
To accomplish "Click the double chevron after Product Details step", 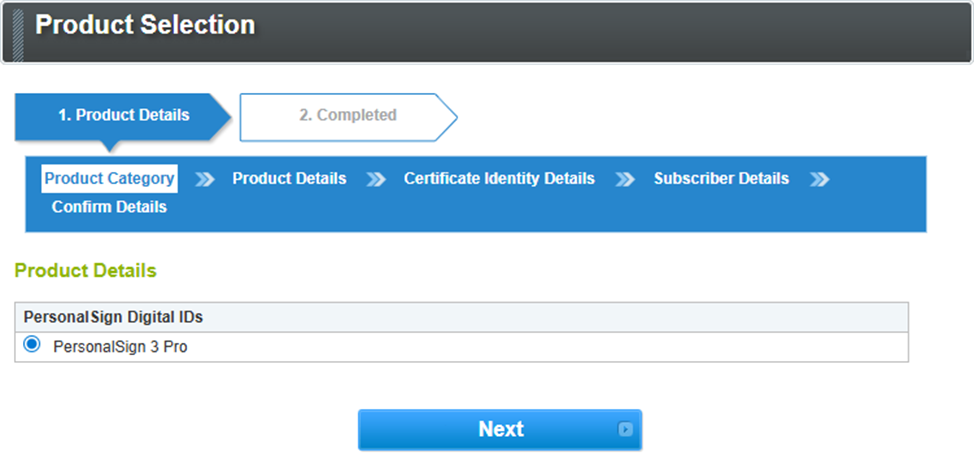I will click(375, 180).
